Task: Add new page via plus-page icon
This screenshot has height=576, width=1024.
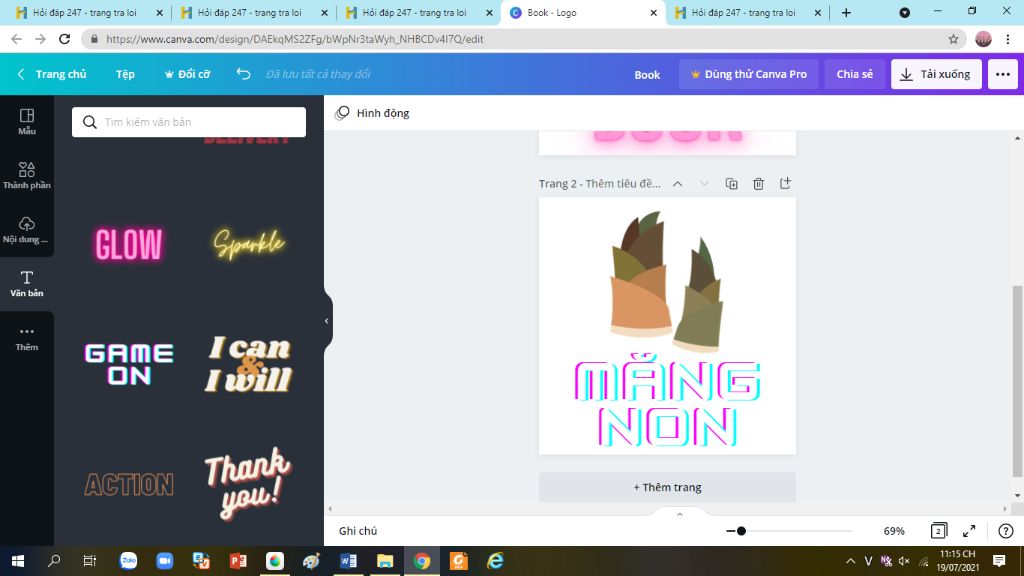Action: (785, 184)
